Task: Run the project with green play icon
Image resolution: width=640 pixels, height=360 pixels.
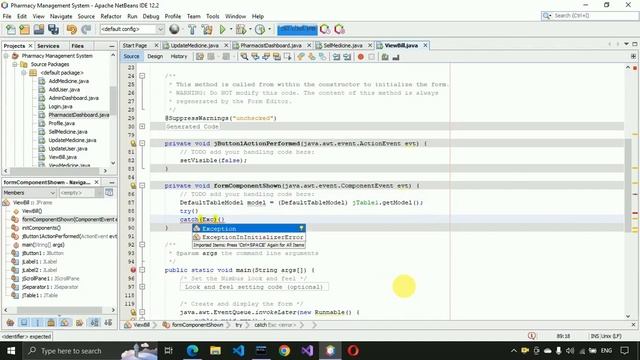Action: (x=222, y=29)
